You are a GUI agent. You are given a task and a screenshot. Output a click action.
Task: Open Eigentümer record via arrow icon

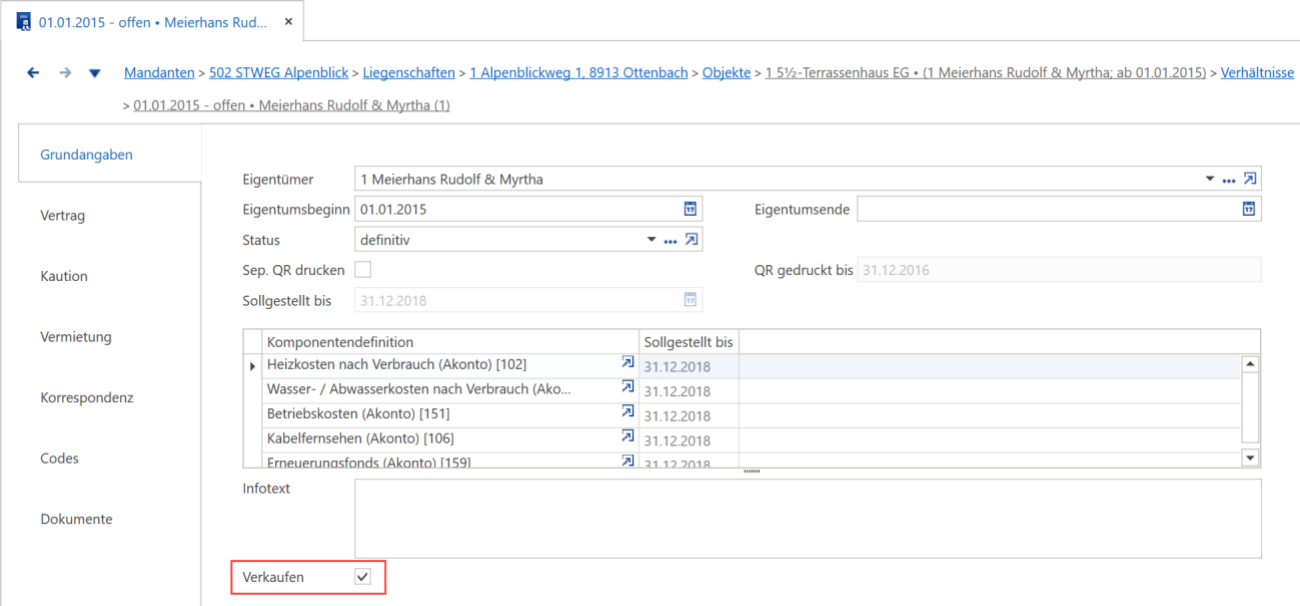(1249, 180)
